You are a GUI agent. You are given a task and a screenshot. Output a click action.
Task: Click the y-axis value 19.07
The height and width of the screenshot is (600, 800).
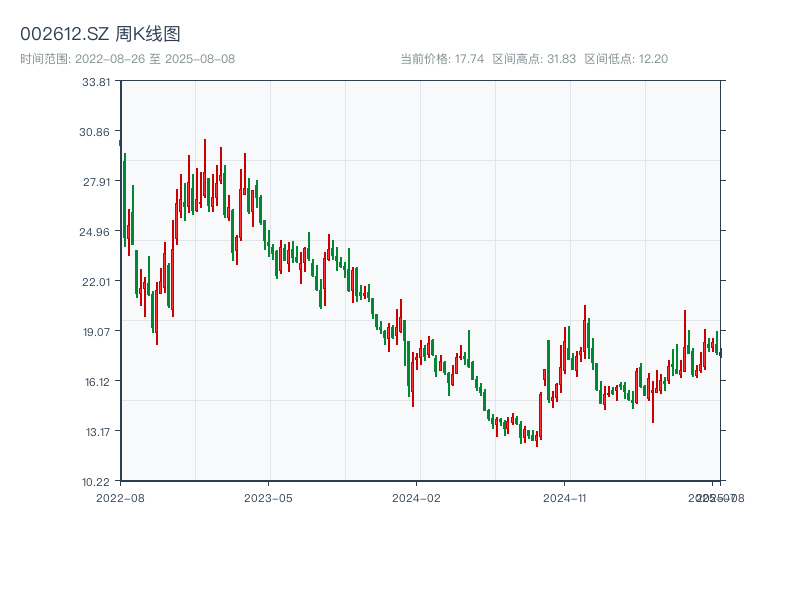(96, 332)
